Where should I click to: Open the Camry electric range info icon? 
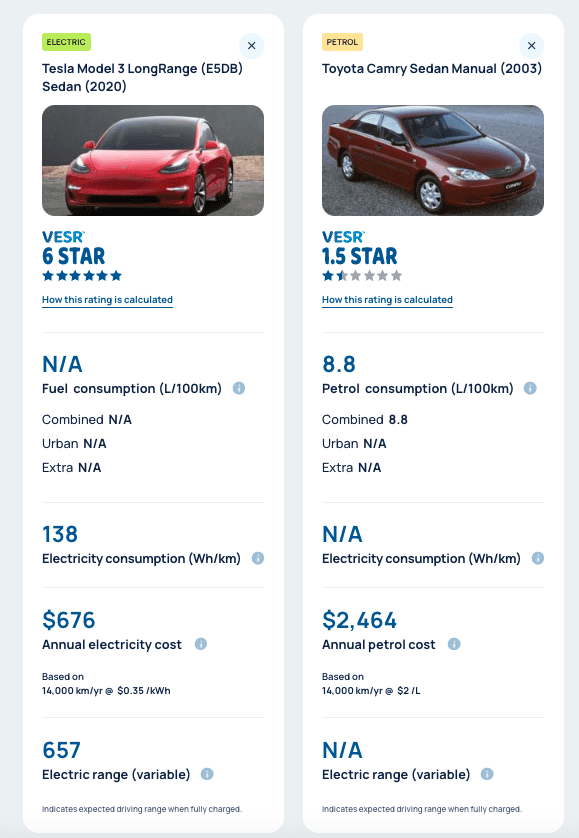[x=487, y=774]
